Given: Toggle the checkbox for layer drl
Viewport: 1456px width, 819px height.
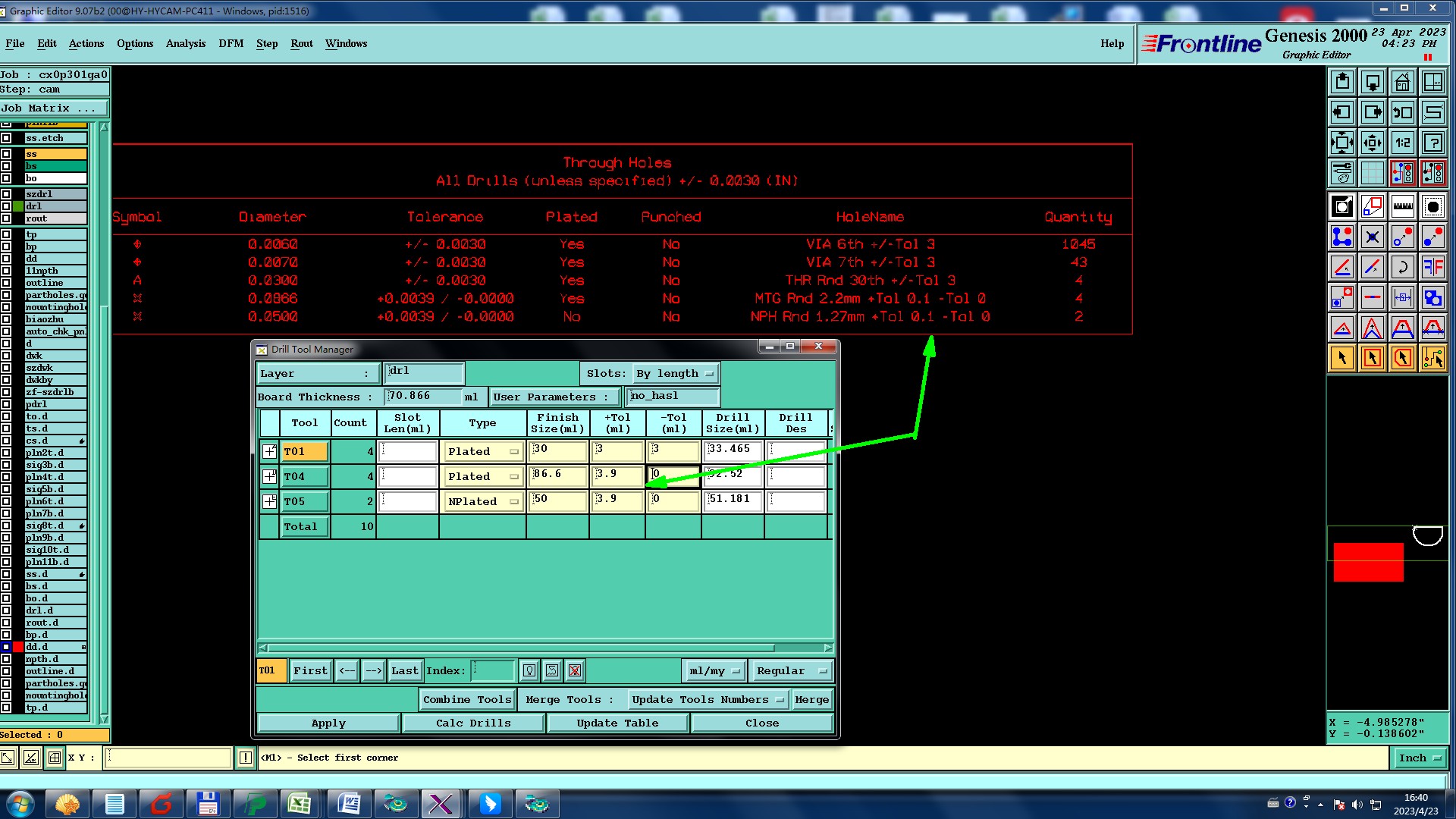Looking at the screenshot, I should (x=6, y=206).
